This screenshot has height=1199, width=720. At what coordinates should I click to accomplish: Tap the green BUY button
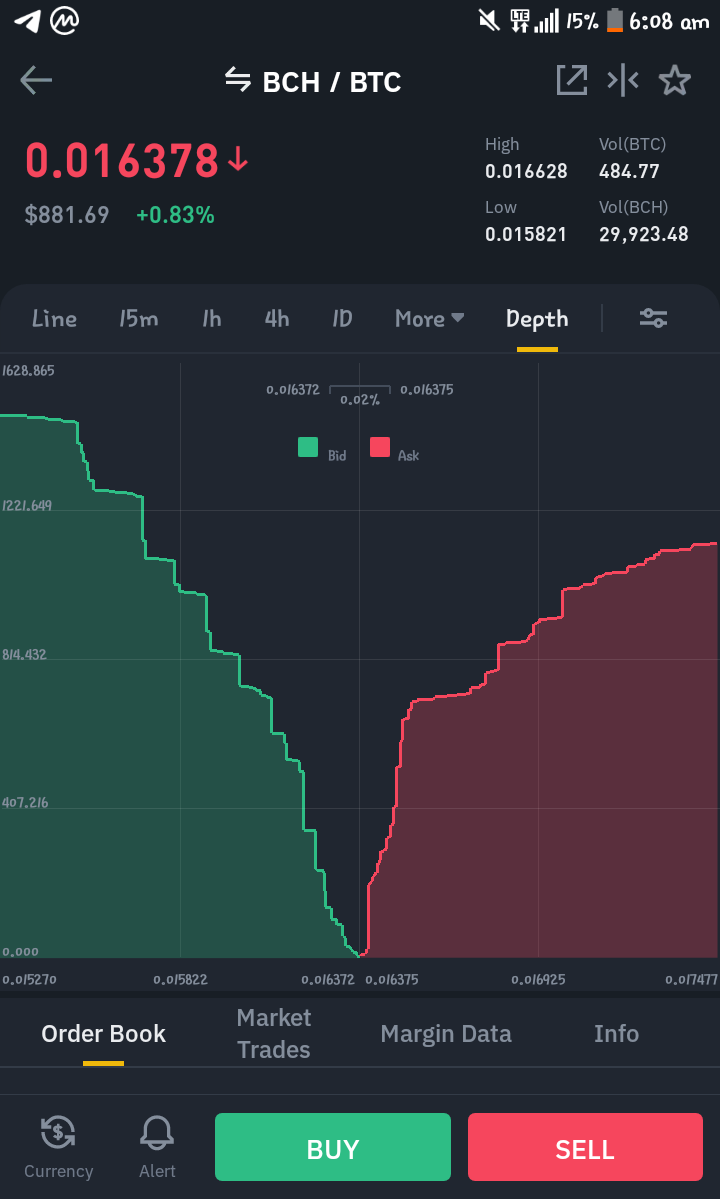[x=332, y=1147]
